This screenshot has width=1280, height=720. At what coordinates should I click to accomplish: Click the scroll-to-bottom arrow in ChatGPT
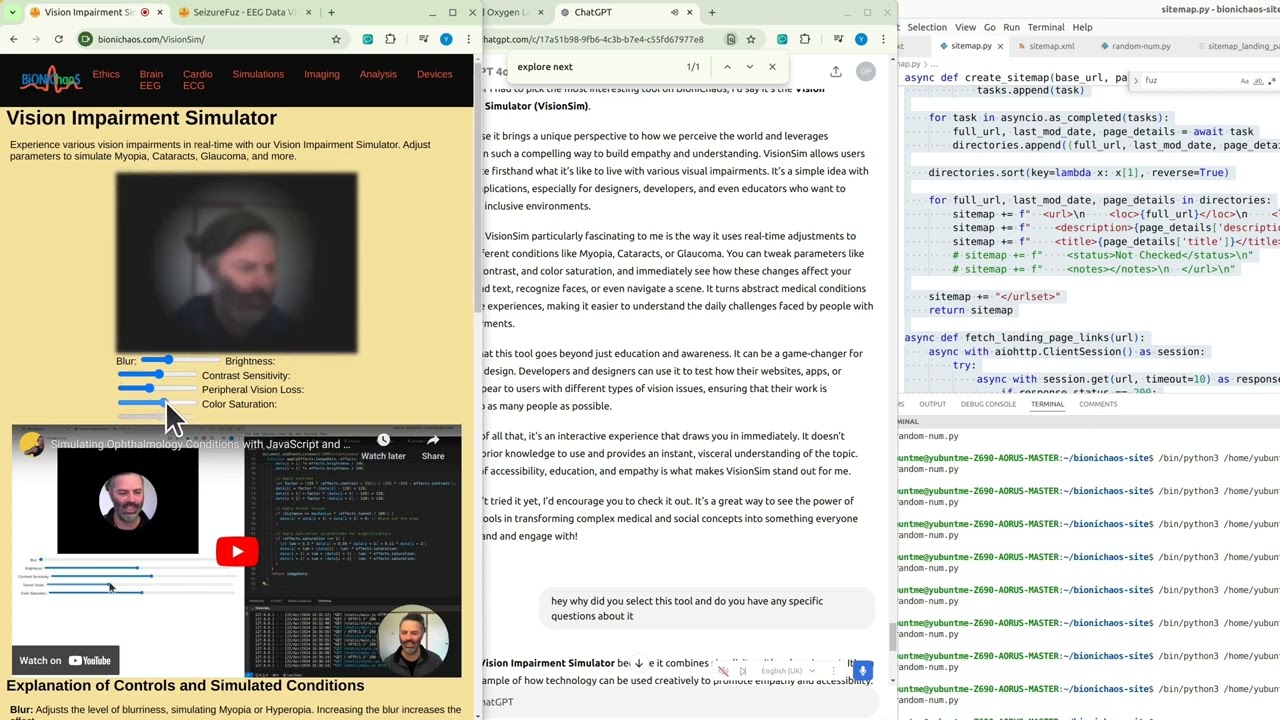(x=639, y=663)
